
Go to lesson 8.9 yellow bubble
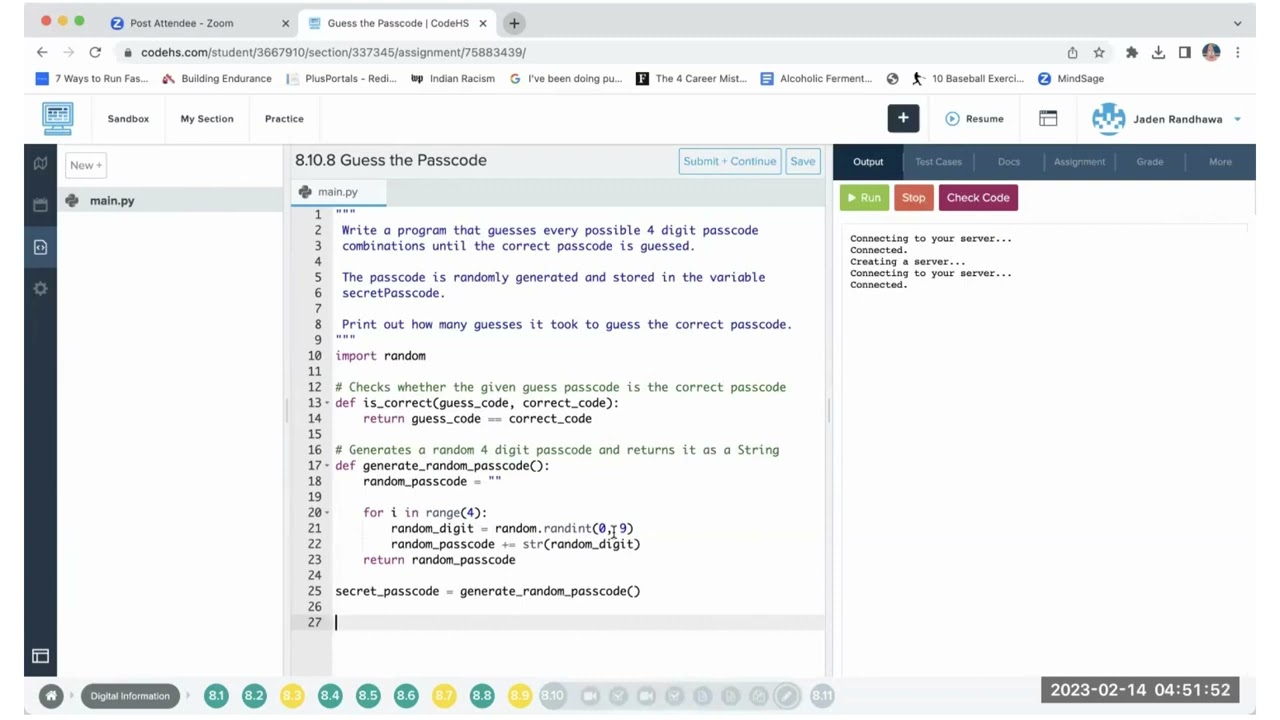(520, 695)
